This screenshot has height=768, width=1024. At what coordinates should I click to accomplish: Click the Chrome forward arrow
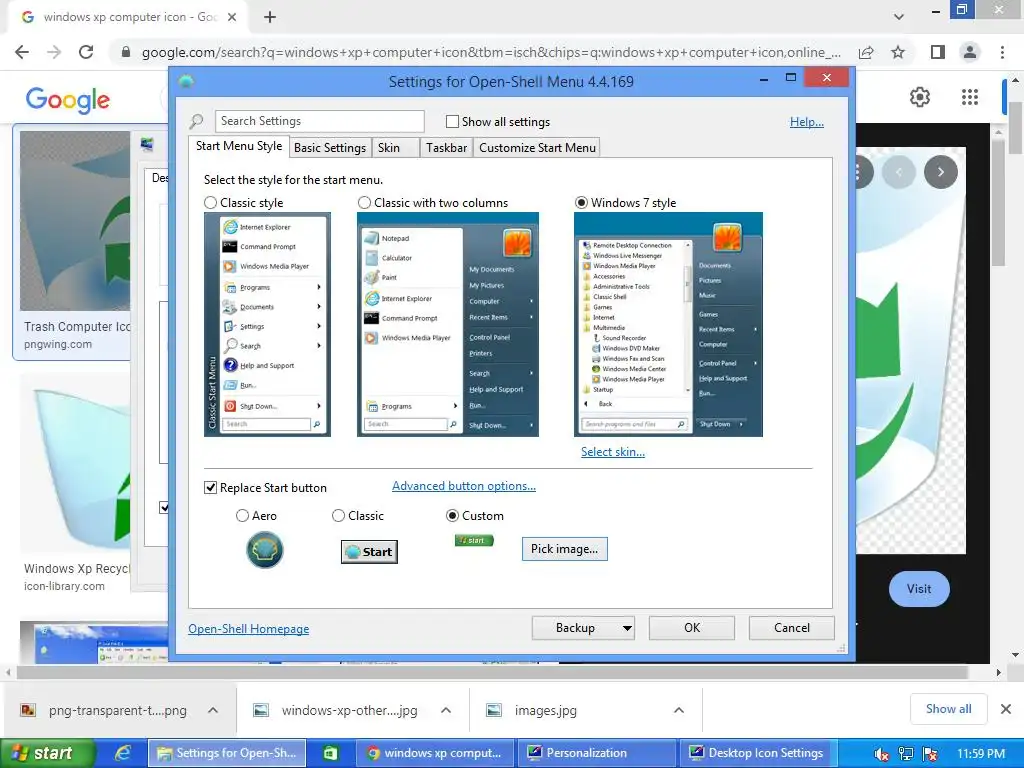(x=54, y=52)
